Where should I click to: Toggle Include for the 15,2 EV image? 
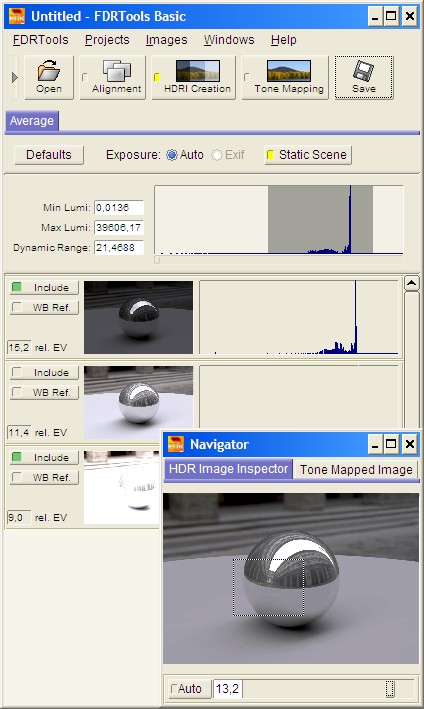point(44,288)
